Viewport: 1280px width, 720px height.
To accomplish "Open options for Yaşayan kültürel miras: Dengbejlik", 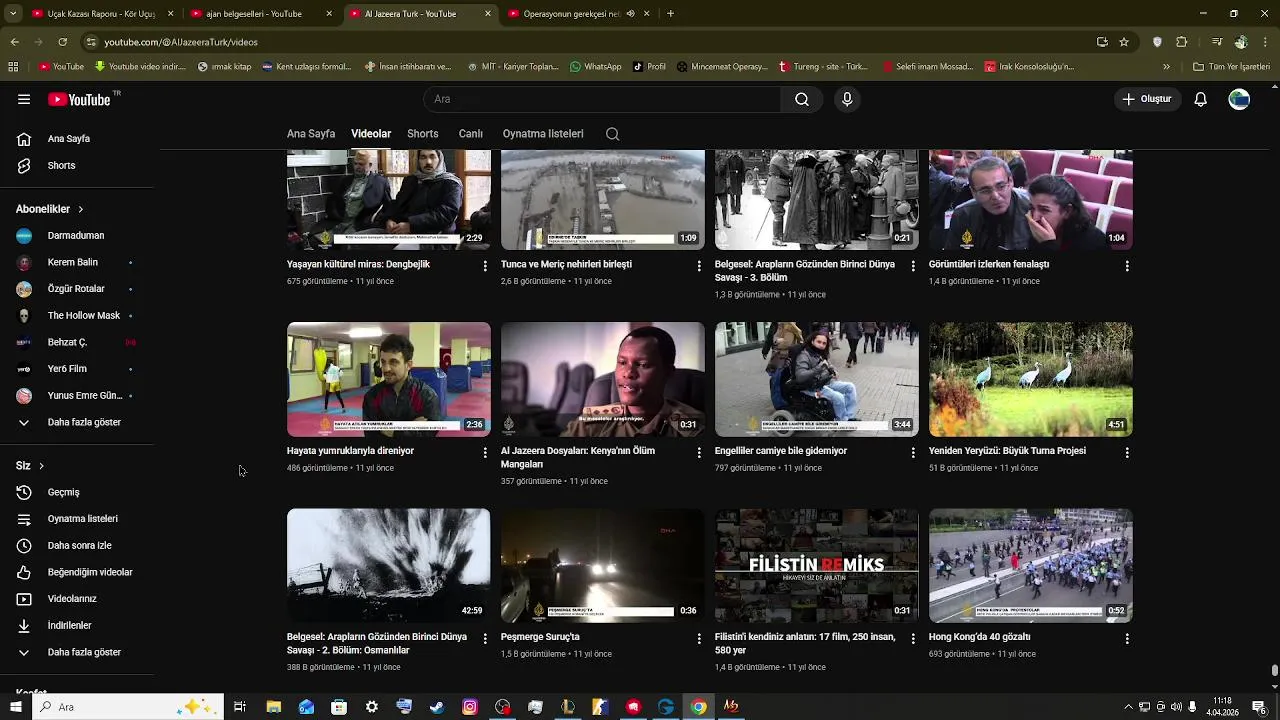I will pyautogui.click(x=485, y=266).
